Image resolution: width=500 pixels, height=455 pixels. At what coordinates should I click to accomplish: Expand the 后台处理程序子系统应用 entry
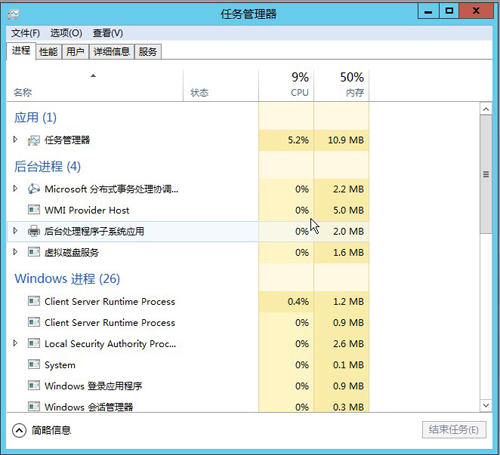click(x=15, y=231)
